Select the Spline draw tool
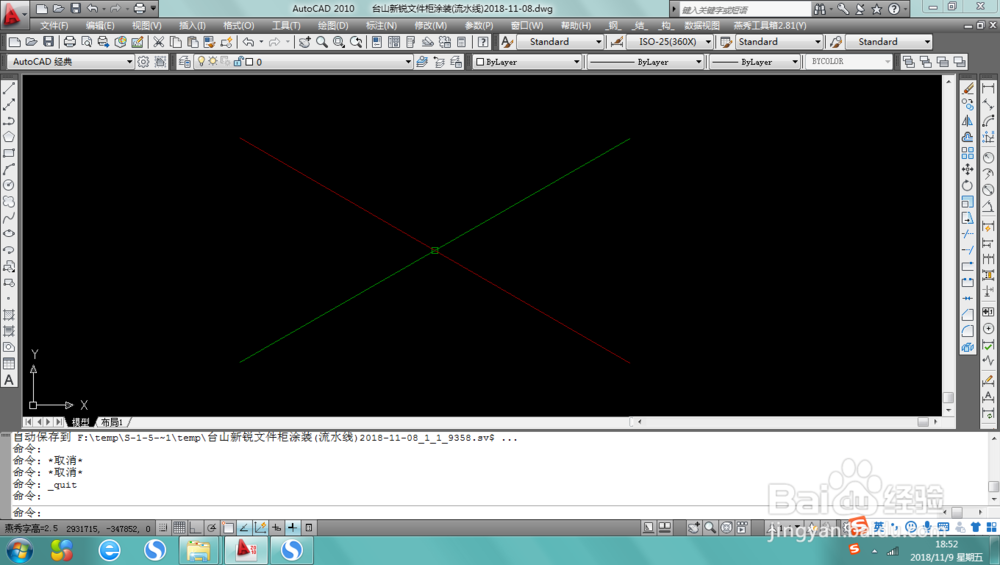This screenshot has height=565, width=1000. (9, 217)
